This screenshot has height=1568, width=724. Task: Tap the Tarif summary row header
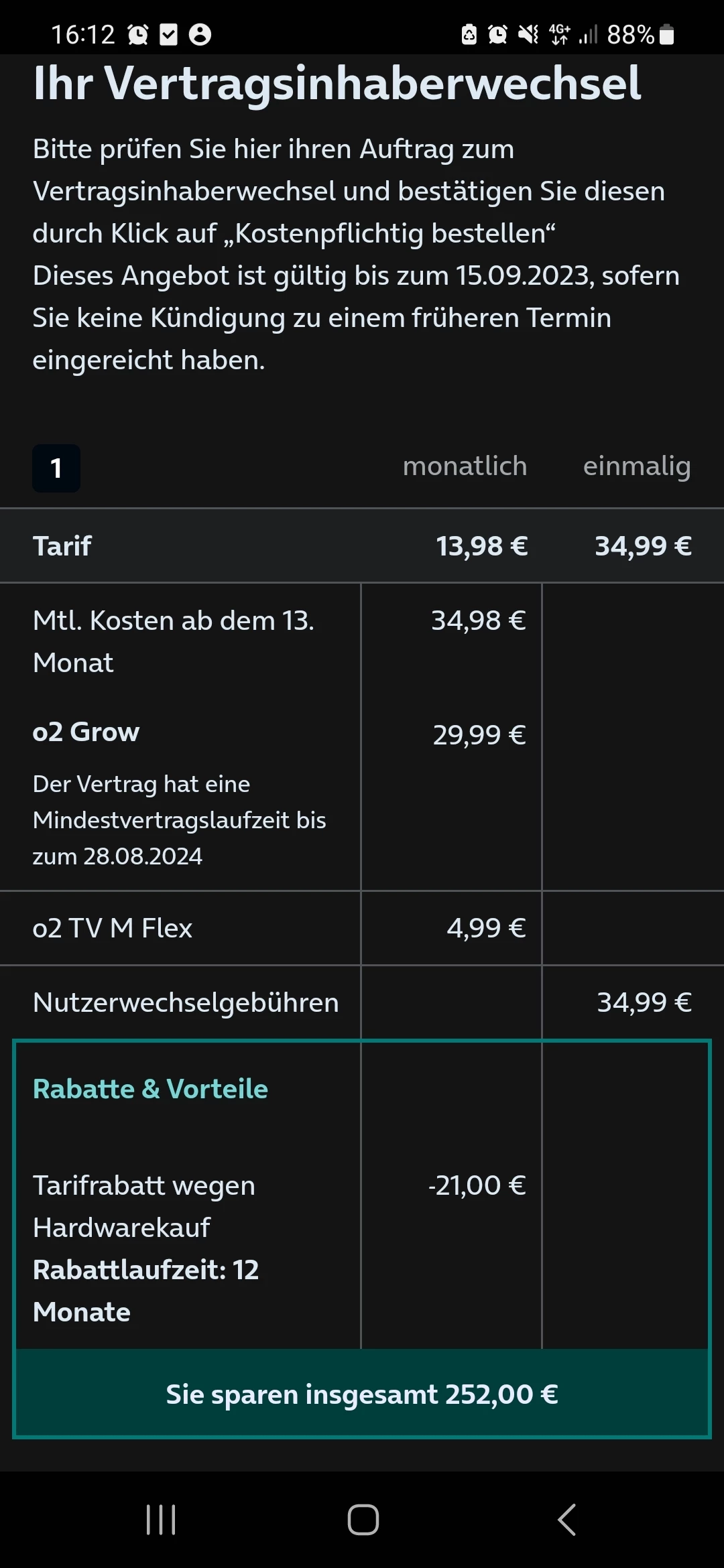[62, 546]
